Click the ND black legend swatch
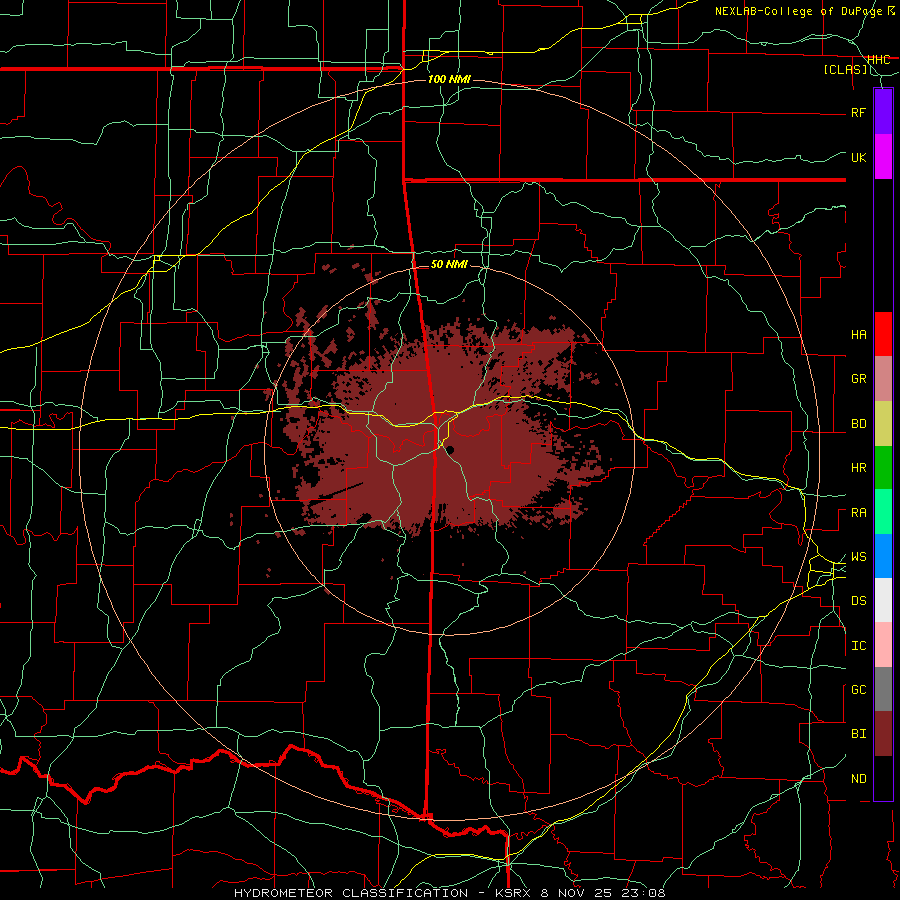The height and width of the screenshot is (900, 900). point(883,778)
